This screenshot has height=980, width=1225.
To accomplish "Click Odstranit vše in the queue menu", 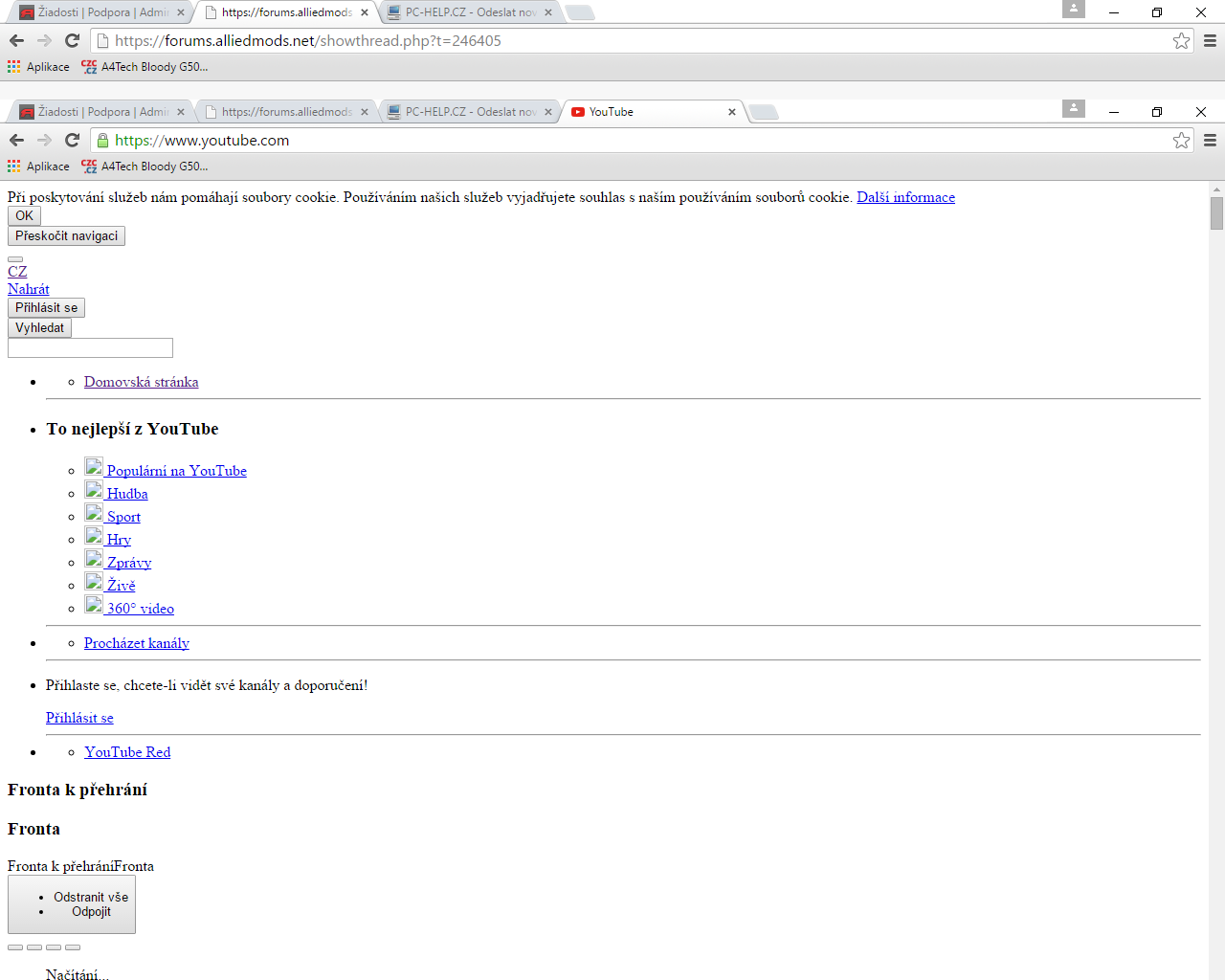I will [91, 898].
